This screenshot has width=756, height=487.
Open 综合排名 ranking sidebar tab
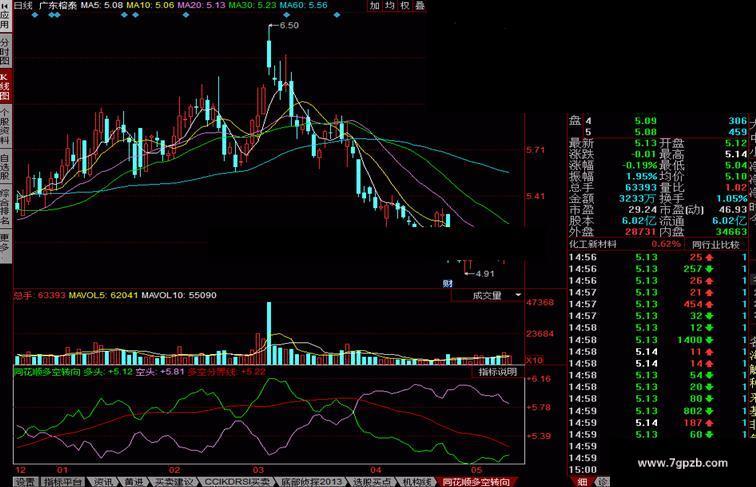pyautogui.click(x=5, y=206)
